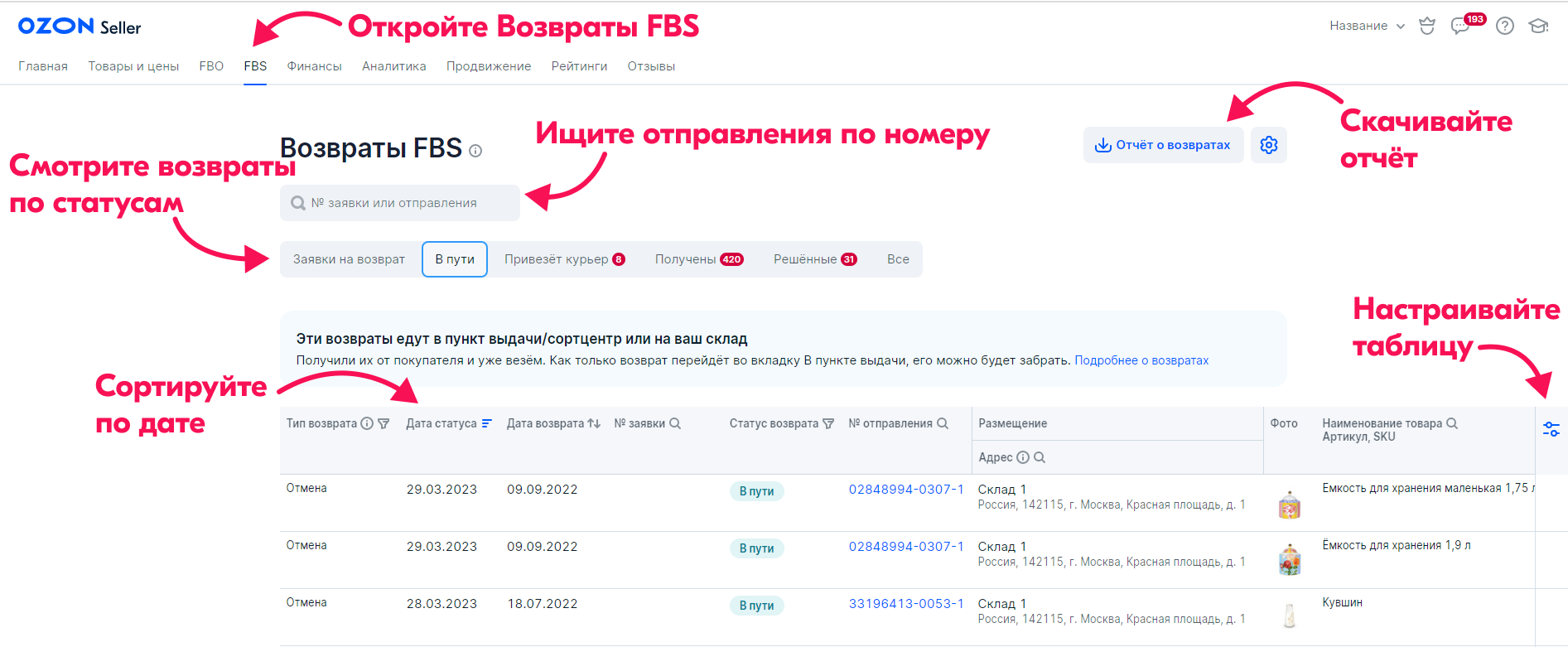The width and height of the screenshot is (1568, 647).
Task: Click date 28.03.2023 in status column
Action: (x=441, y=604)
